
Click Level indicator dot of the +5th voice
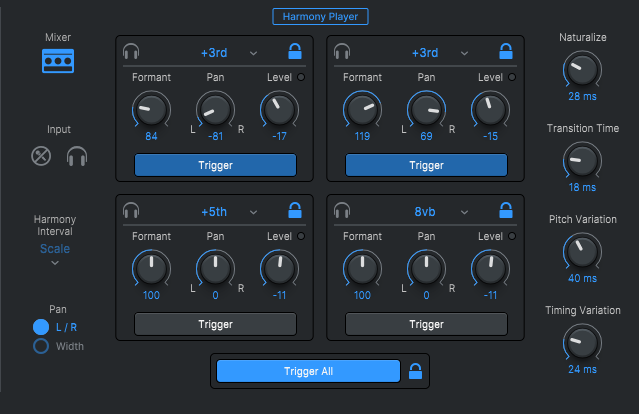[x=301, y=236]
